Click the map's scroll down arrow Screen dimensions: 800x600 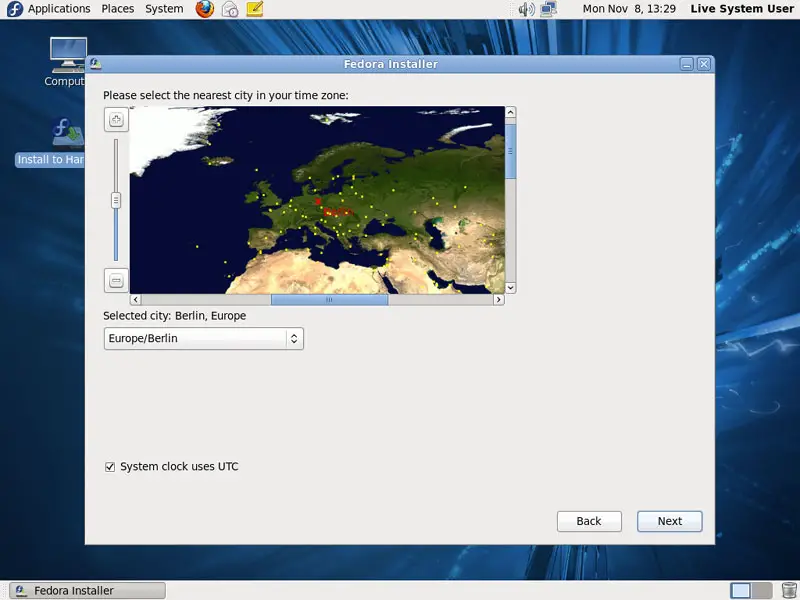[x=511, y=288]
